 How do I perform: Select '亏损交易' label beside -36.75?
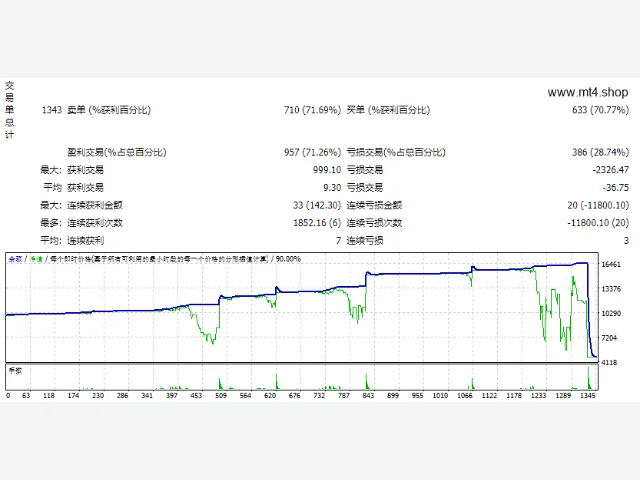pos(365,188)
